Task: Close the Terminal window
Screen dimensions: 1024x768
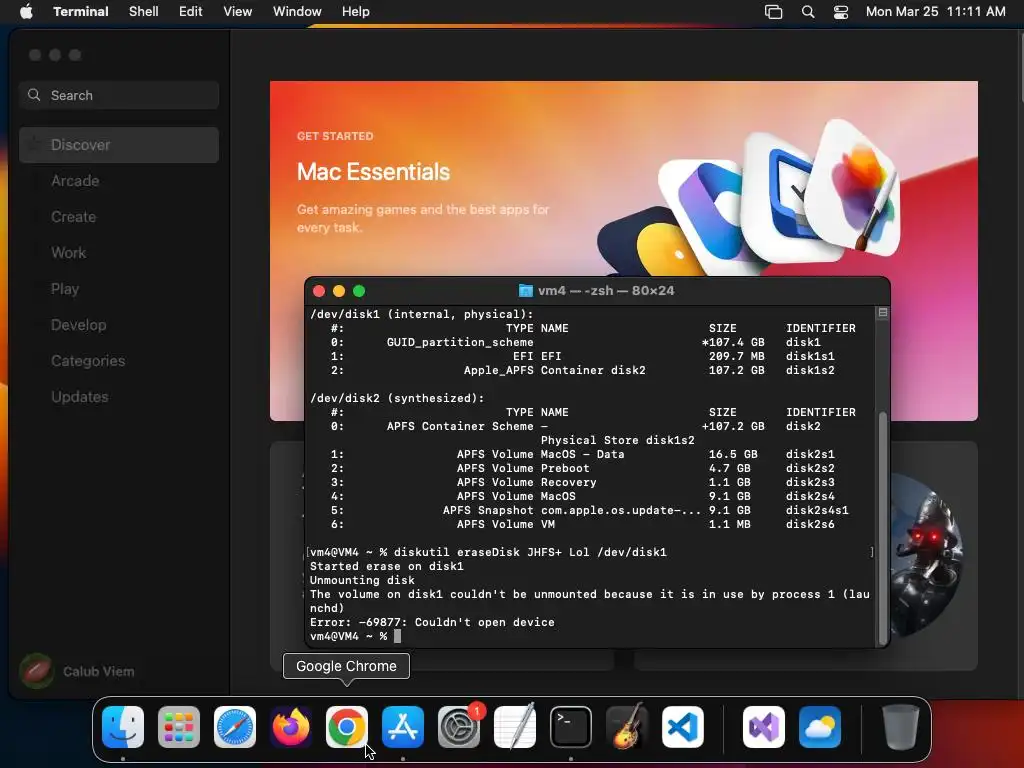Action: (x=319, y=291)
